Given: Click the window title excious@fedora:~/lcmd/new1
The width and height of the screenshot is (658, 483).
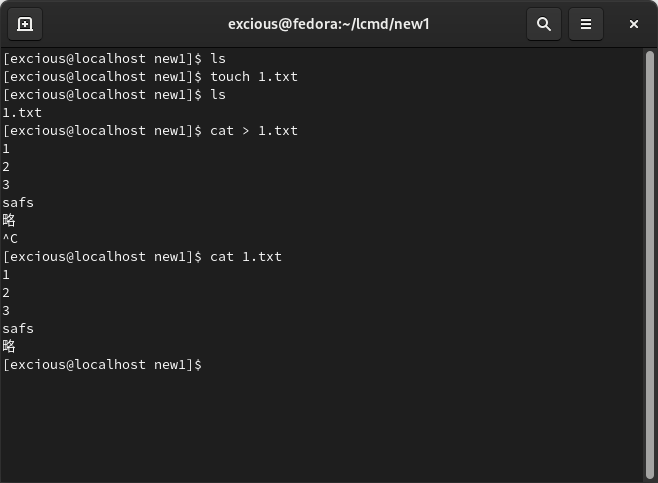Looking at the screenshot, I should 329,24.
